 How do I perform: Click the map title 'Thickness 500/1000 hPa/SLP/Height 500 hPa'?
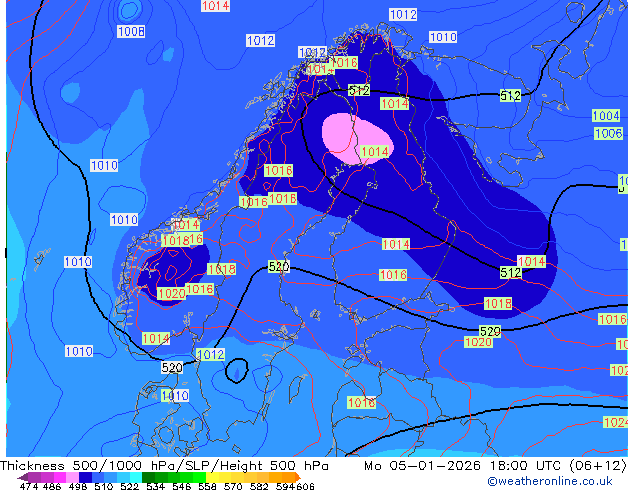point(164,466)
